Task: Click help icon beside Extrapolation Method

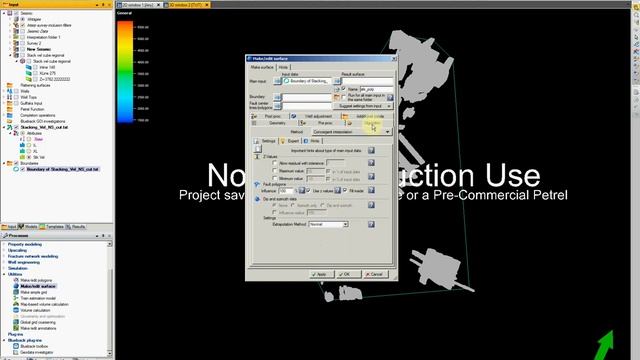Action: tap(371, 224)
